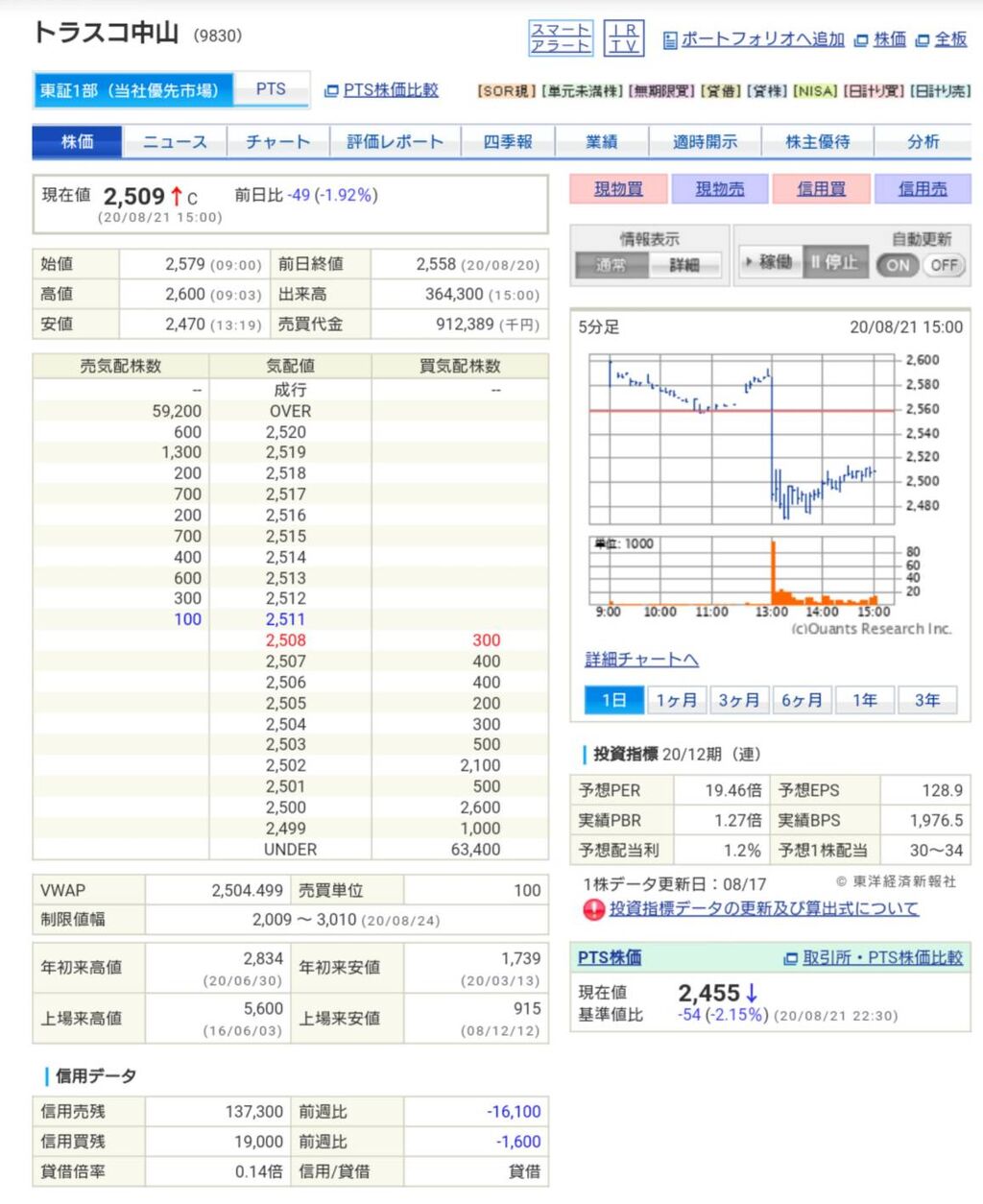Click the 5分足 intraday price chart
The height and width of the screenshot is (1204, 983).
click(744, 439)
